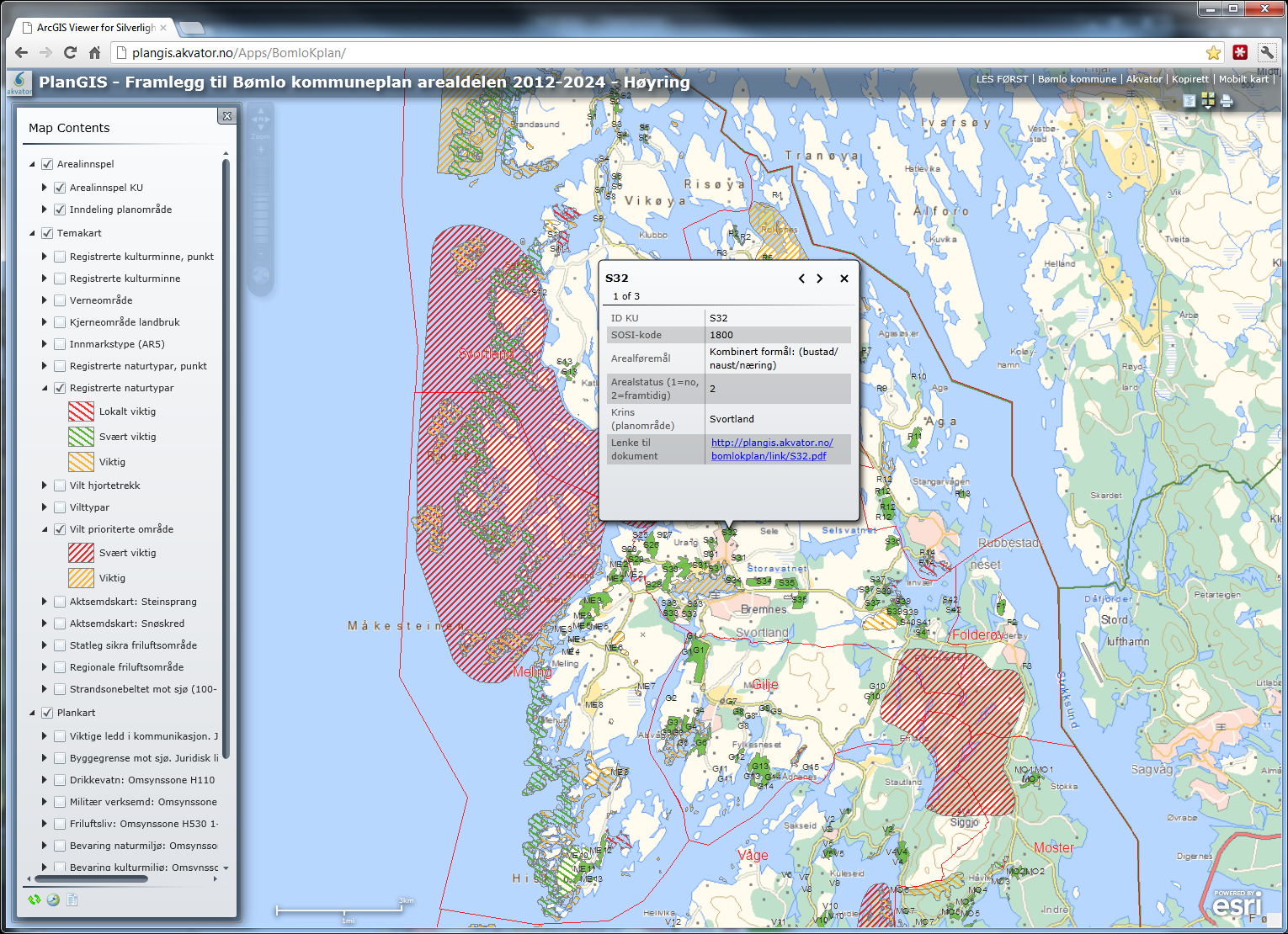Collapse the Temakart tree group

[x=33, y=233]
